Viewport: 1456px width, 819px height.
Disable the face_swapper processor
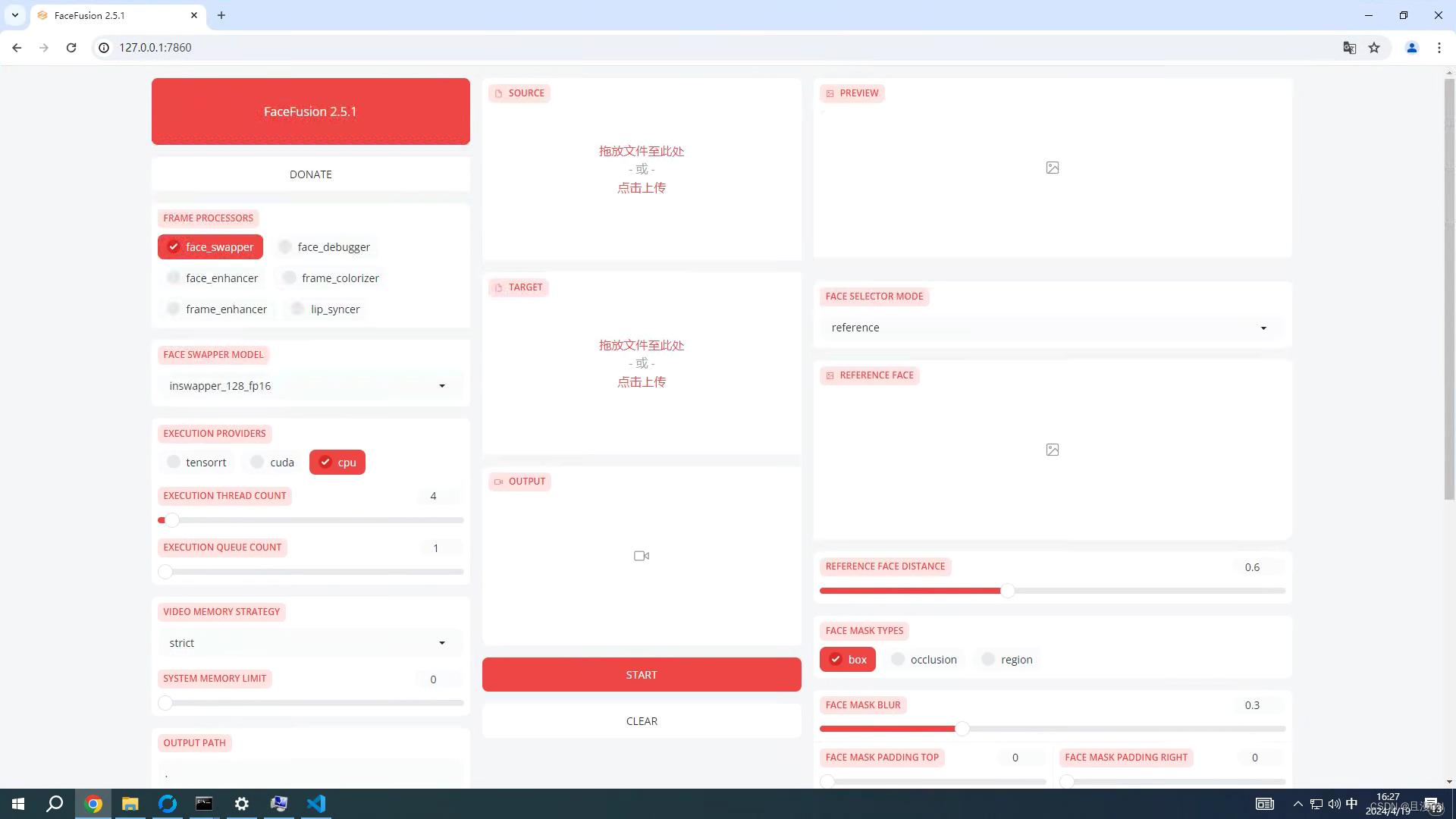pyautogui.click(x=211, y=247)
